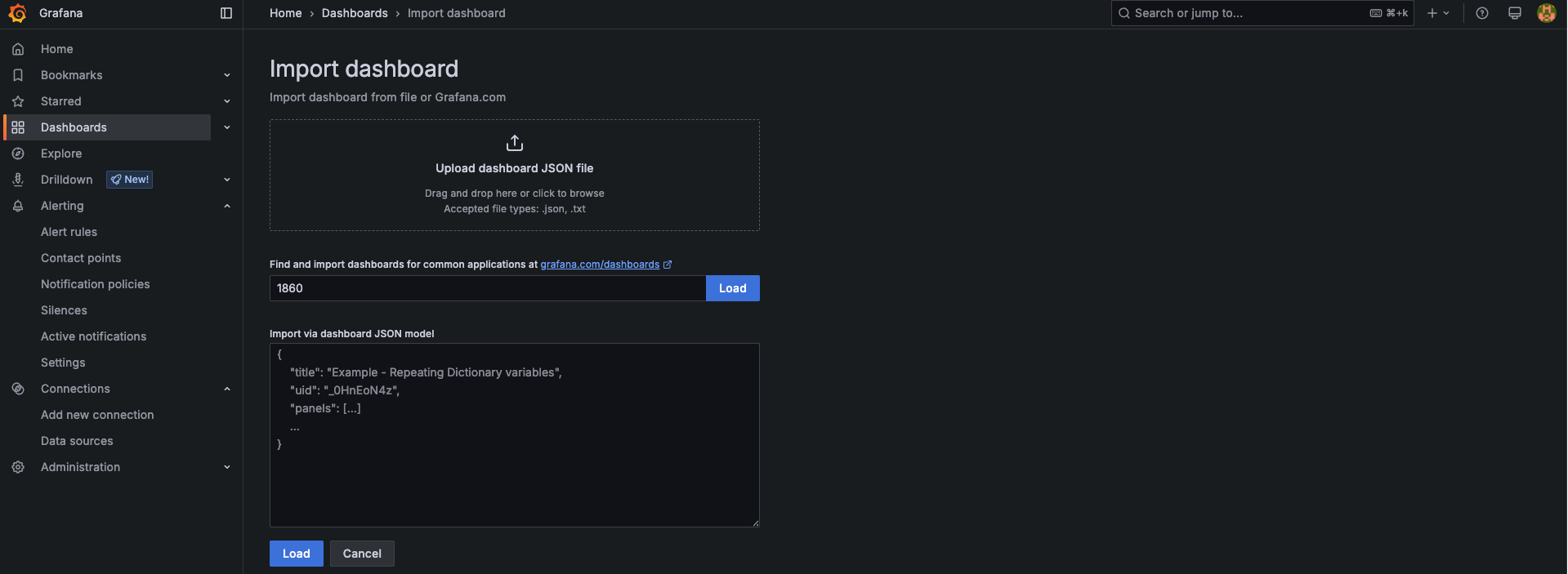Click the Search or jump to field
This screenshot has width=1568, height=574.
click(x=1262, y=13)
